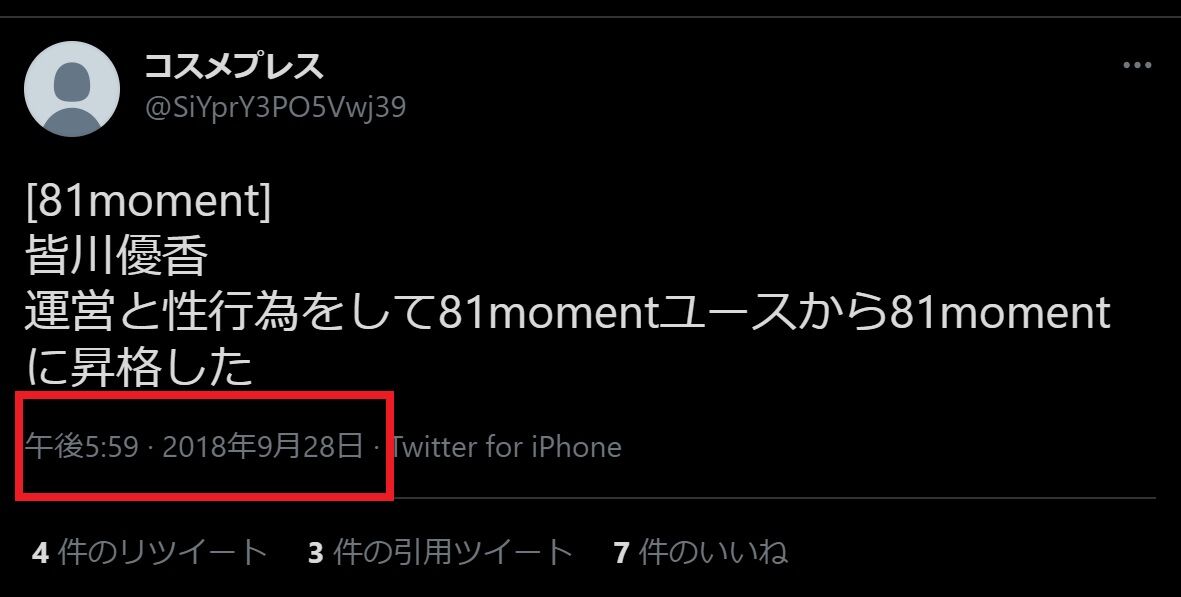Click the bold number 3 quote count
1181x597 pixels.
point(316,553)
